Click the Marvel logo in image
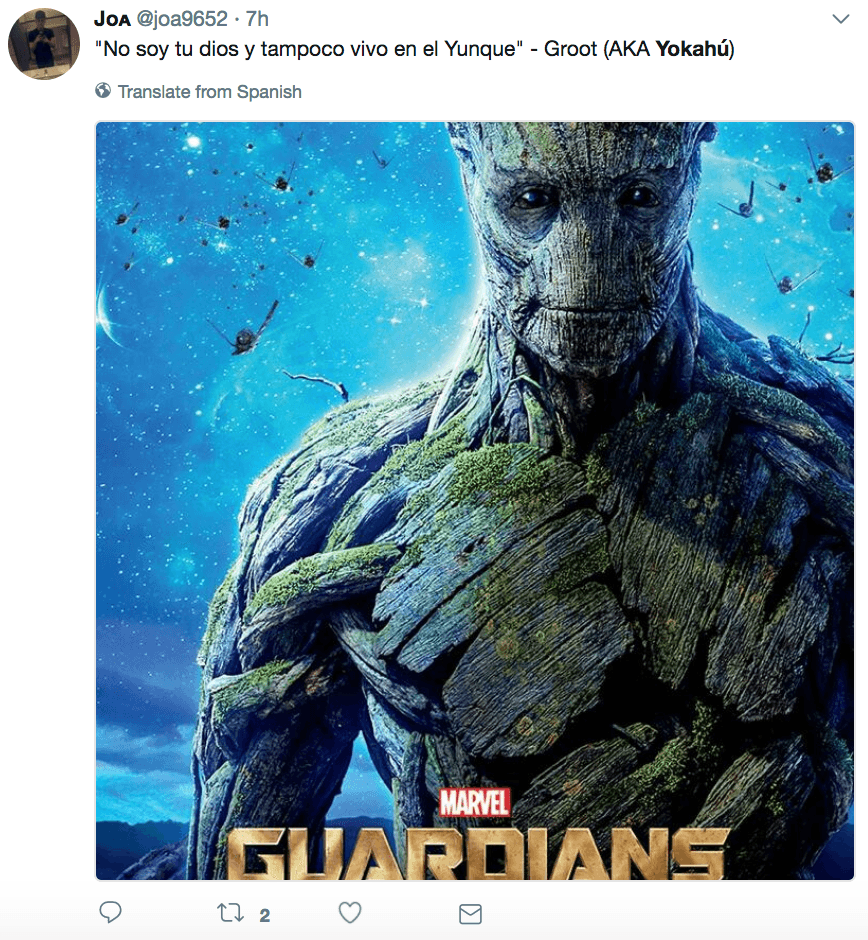This screenshot has width=868, height=940. pyautogui.click(x=475, y=803)
